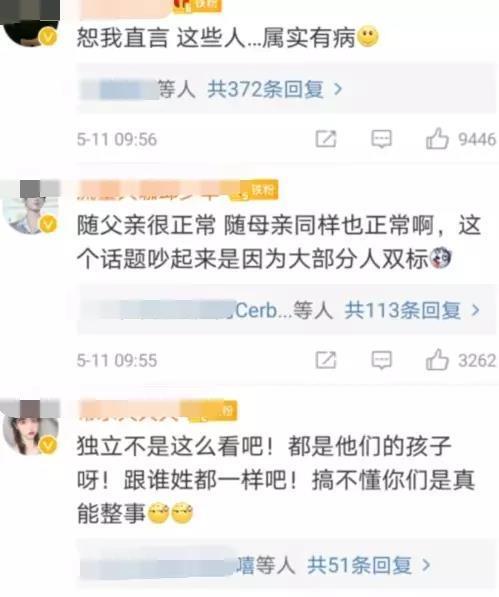Image resolution: width=499 pixels, height=597 pixels.
Task: Open avatar of the 独立不是这么看吧 commenter
Action: [x=30, y=428]
